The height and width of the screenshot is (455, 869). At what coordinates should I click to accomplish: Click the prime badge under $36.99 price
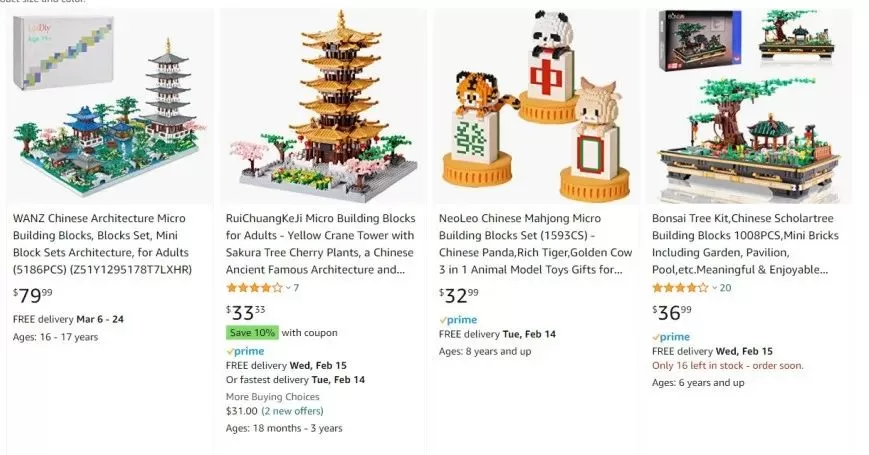(x=671, y=337)
